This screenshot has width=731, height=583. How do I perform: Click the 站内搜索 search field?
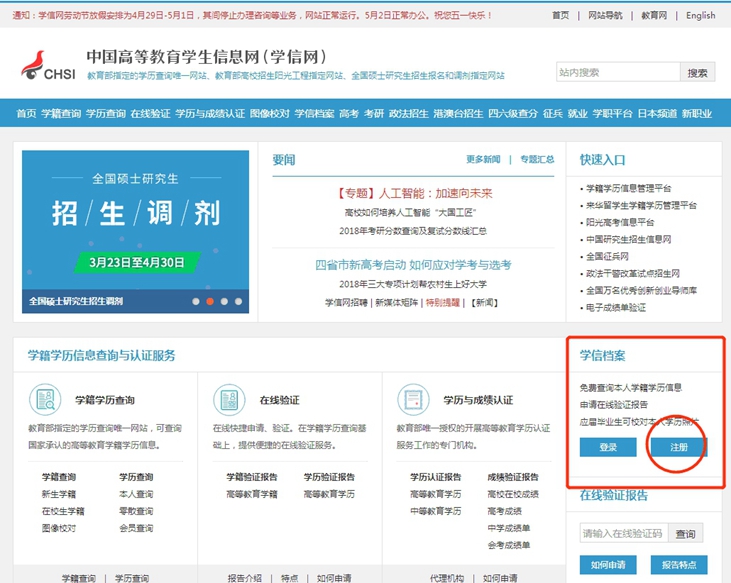click(617, 72)
